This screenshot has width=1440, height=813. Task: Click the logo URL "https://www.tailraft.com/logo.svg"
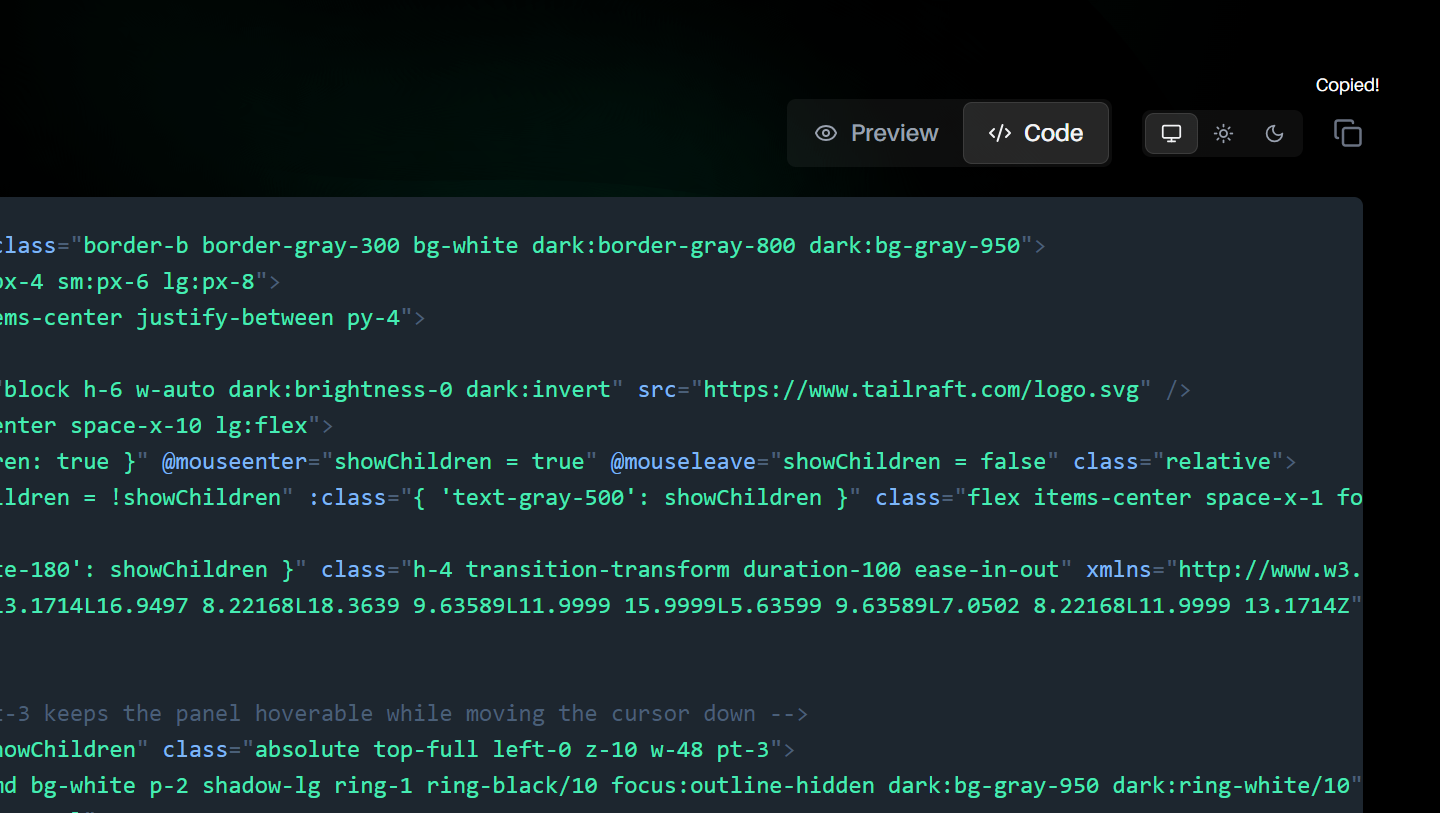coord(921,390)
